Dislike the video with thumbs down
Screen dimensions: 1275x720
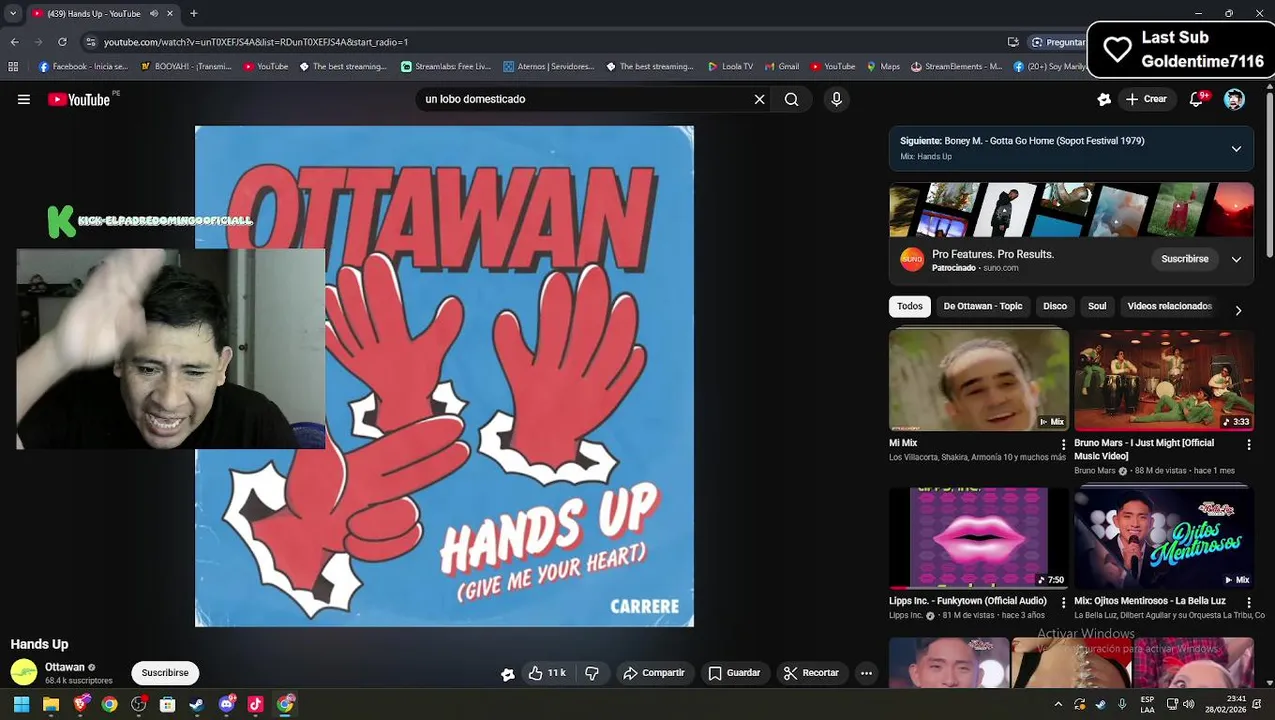point(592,673)
